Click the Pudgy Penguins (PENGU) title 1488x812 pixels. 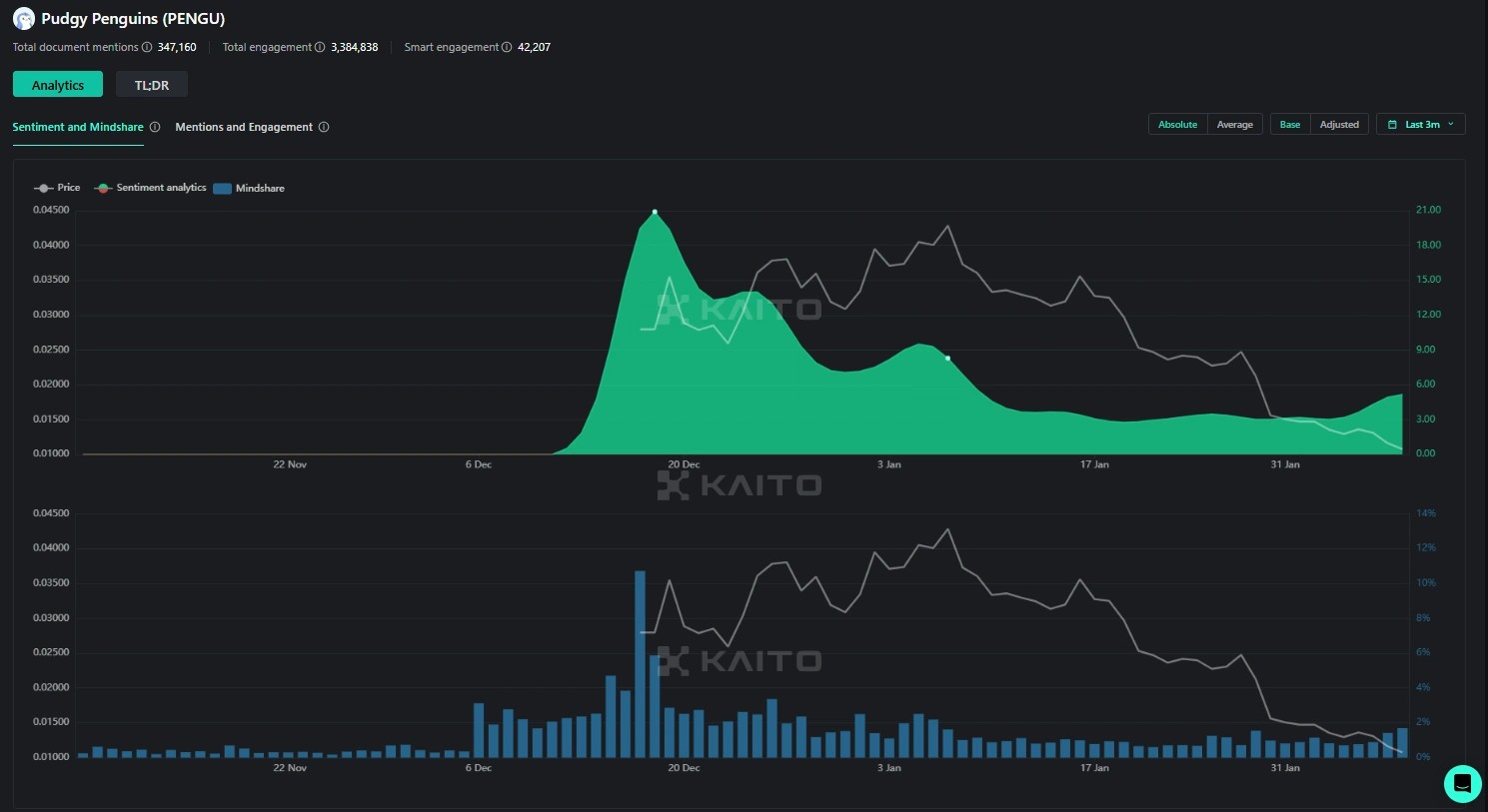coord(133,19)
